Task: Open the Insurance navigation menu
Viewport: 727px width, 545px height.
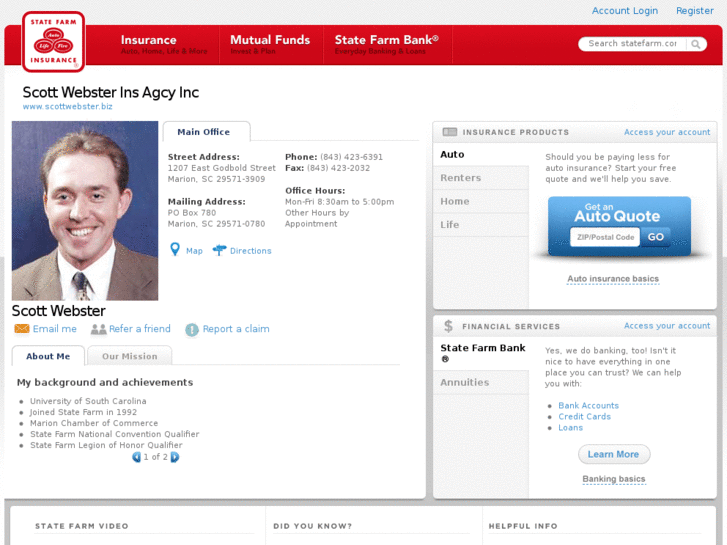Action: click(x=164, y=45)
